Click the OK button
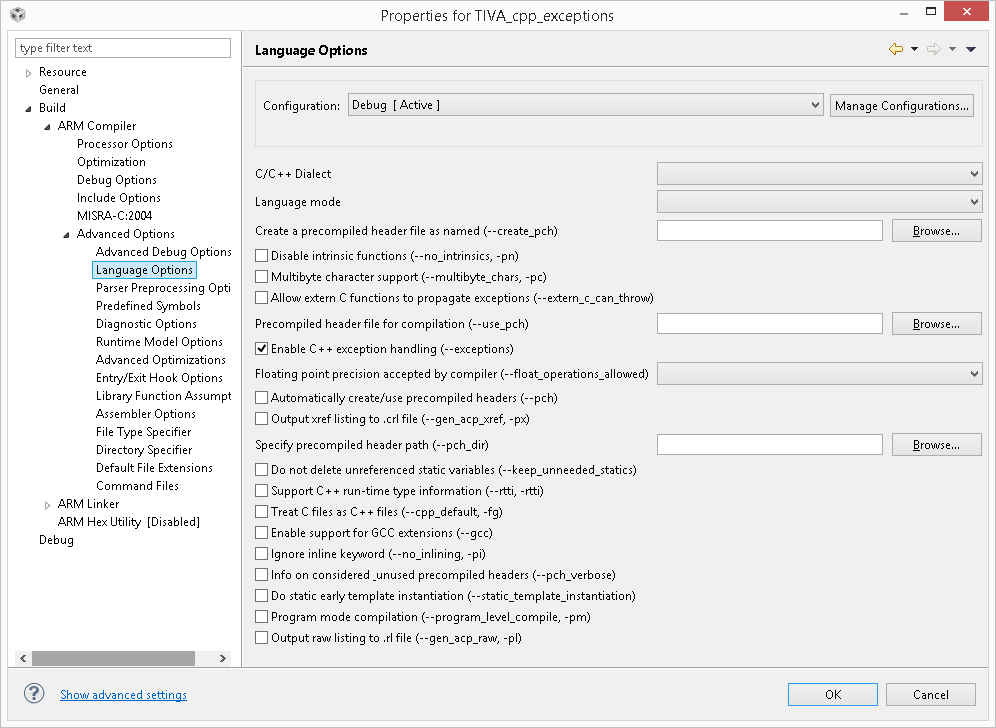 tap(832, 694)
